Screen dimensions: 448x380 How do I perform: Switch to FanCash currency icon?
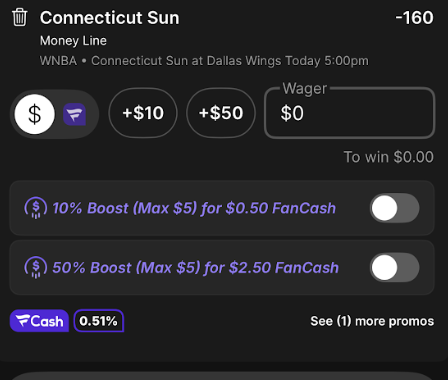(75, 114)
